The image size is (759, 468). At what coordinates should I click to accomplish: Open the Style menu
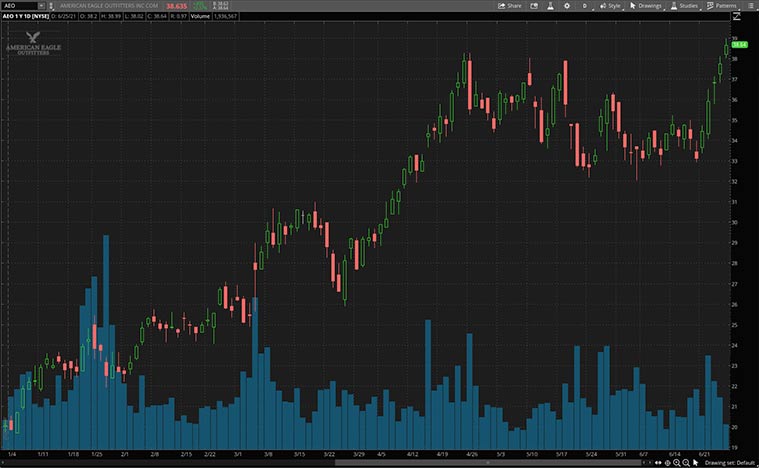point(610,6)
